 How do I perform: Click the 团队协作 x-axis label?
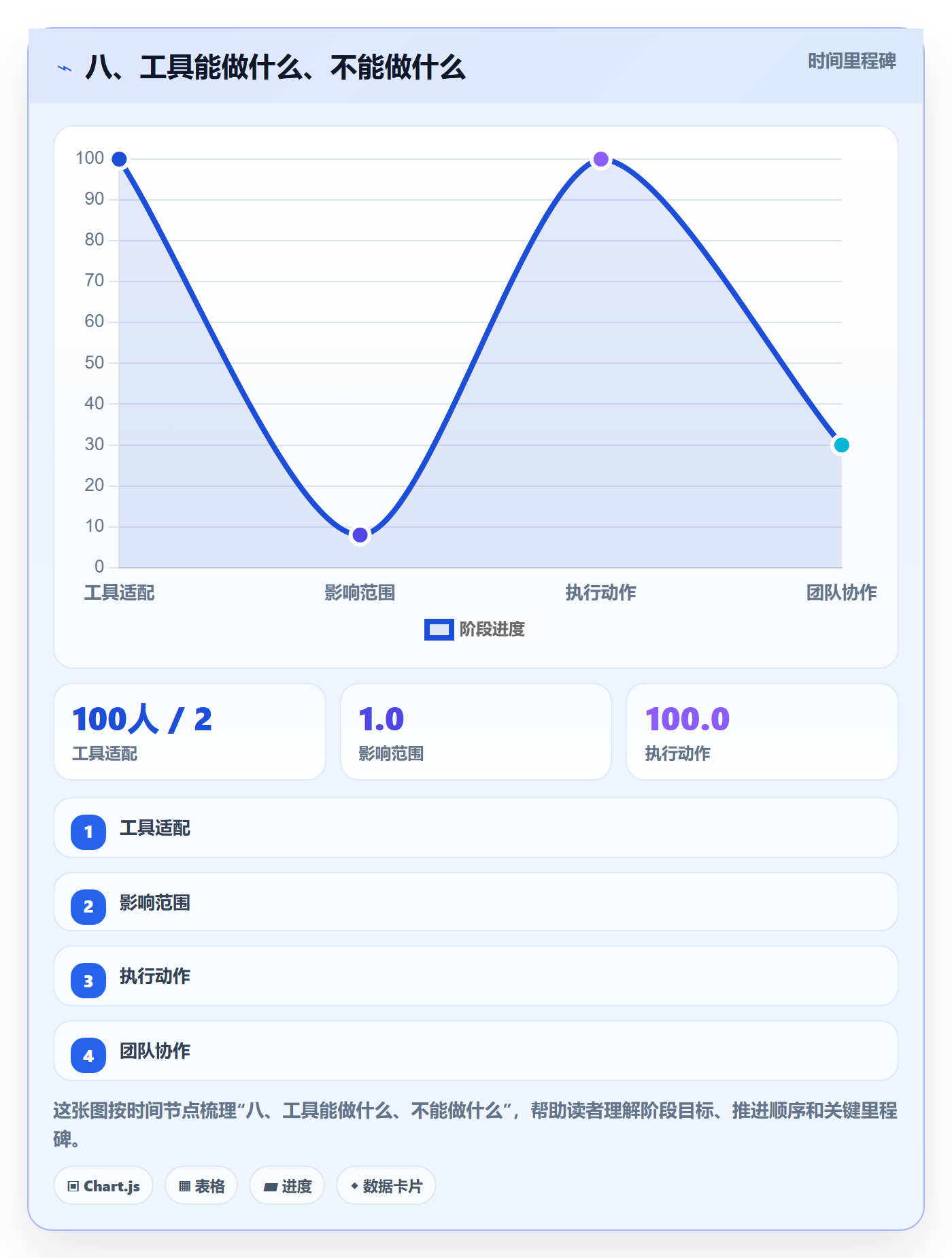(841, 593)
